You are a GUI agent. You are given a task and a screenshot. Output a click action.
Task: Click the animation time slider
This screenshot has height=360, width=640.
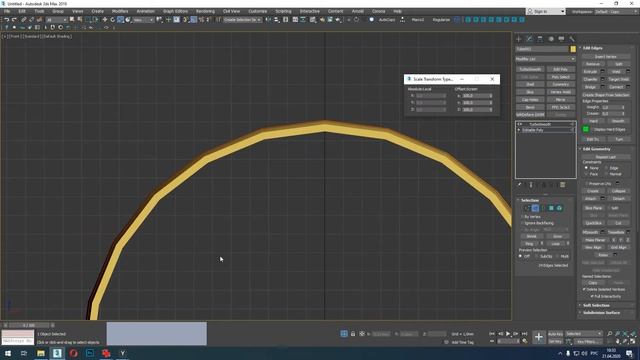pyautogui.click(x=29, y=325)
